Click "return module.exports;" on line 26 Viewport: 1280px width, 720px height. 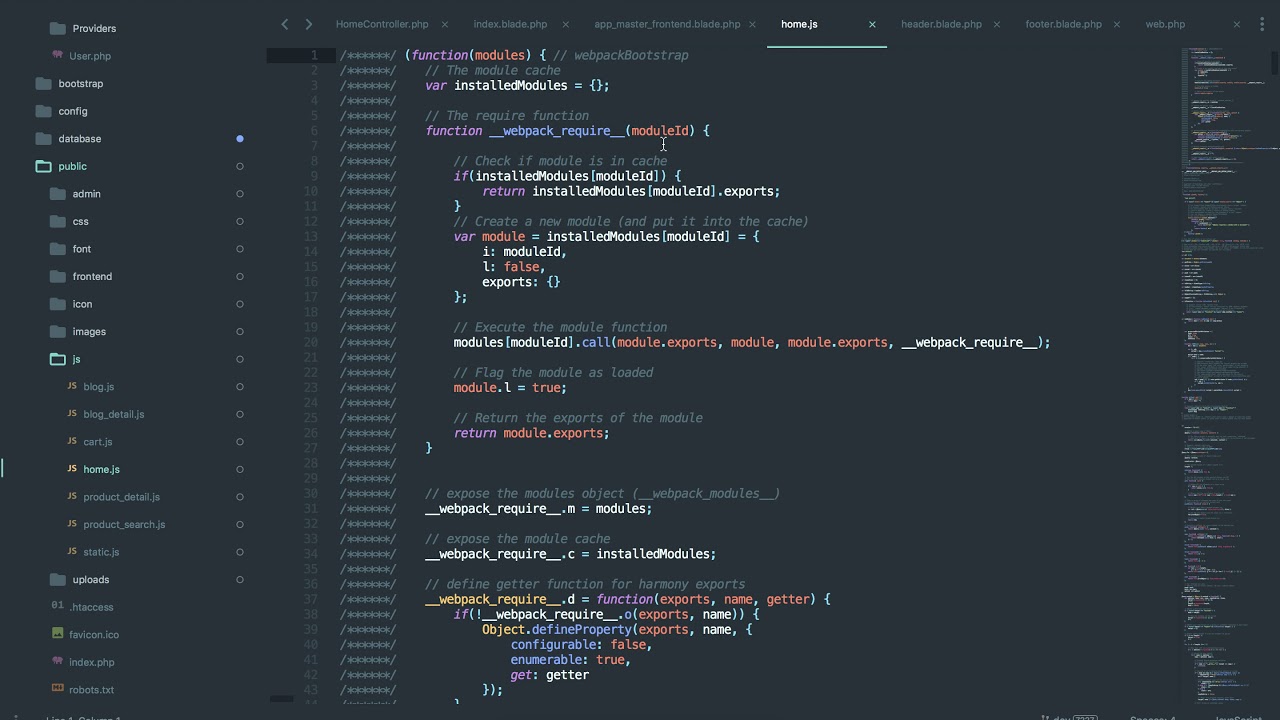[531, 433]
